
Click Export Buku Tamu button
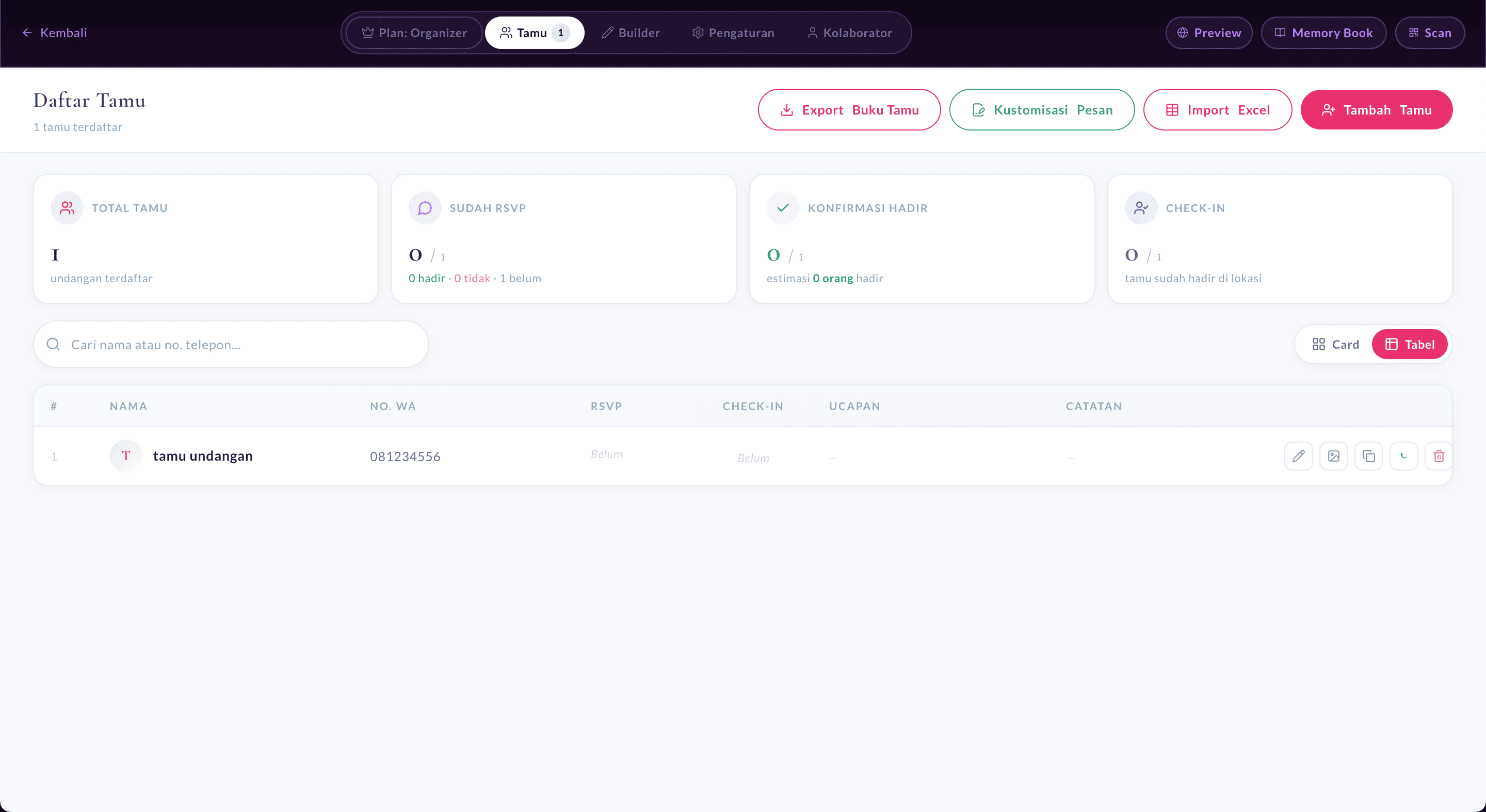click(x=849, y=109)
